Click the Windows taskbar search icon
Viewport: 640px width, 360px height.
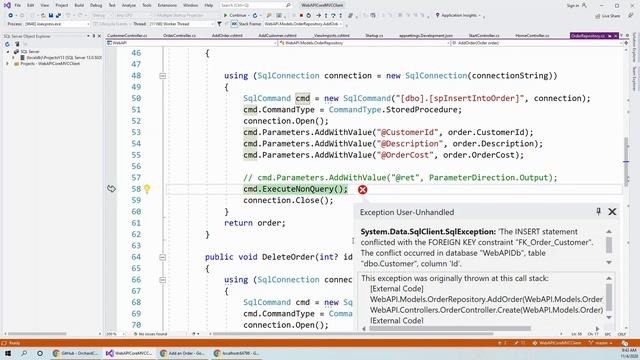pos(24,353)
